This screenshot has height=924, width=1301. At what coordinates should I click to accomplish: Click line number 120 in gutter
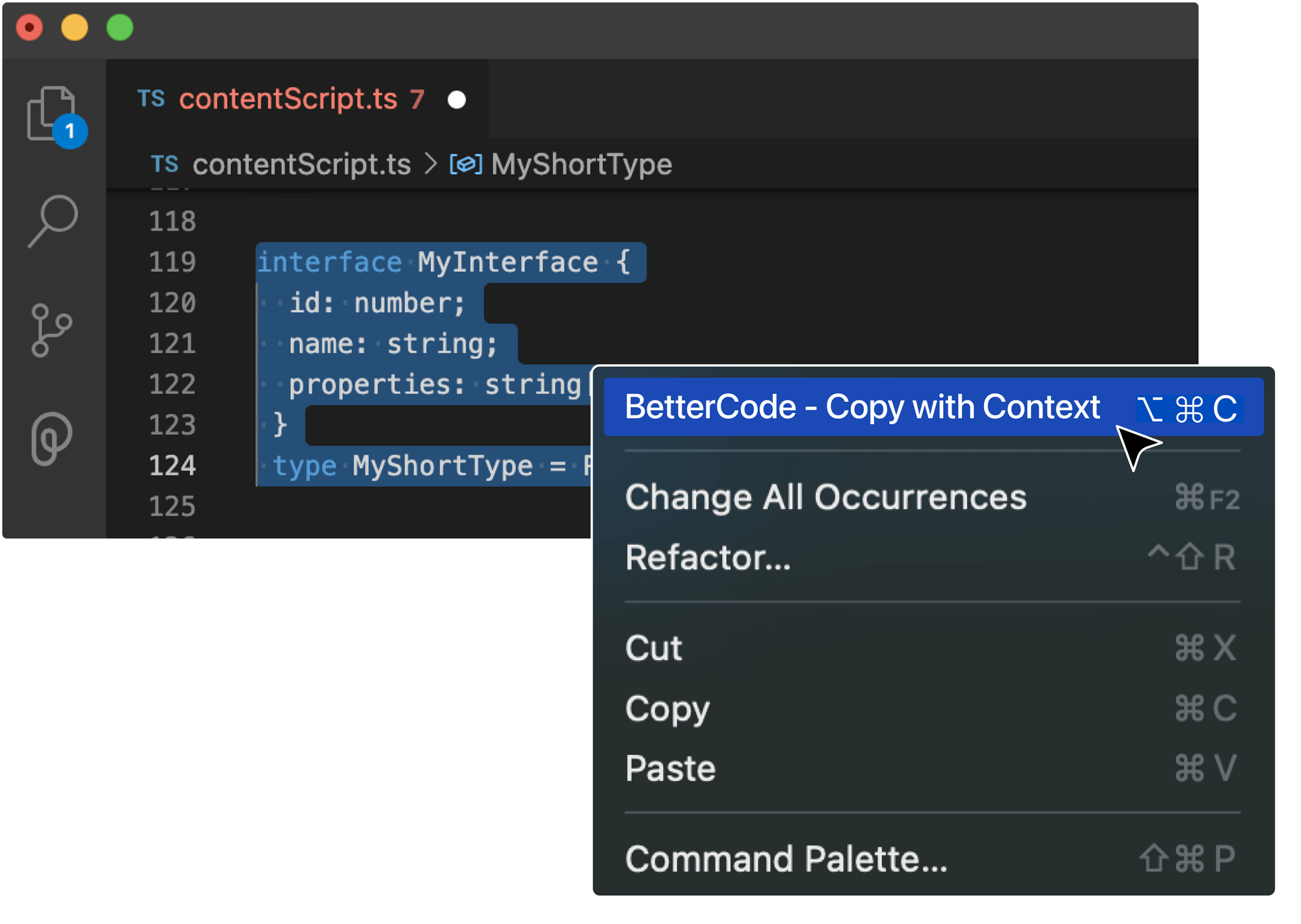(x=172, y=303)
